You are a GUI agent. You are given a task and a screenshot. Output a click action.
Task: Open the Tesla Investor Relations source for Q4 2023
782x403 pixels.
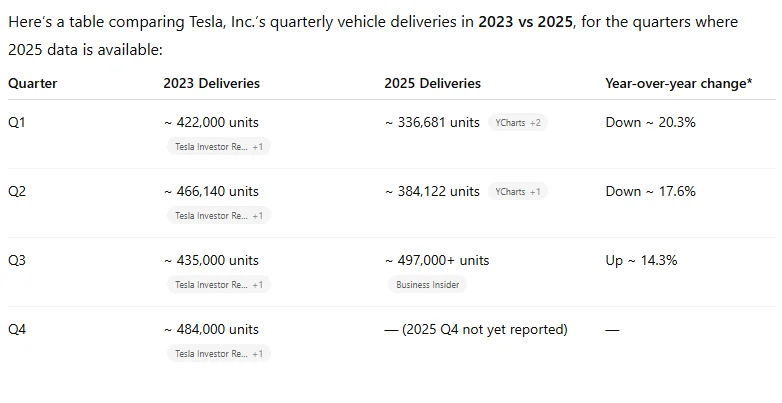(217, 353)
